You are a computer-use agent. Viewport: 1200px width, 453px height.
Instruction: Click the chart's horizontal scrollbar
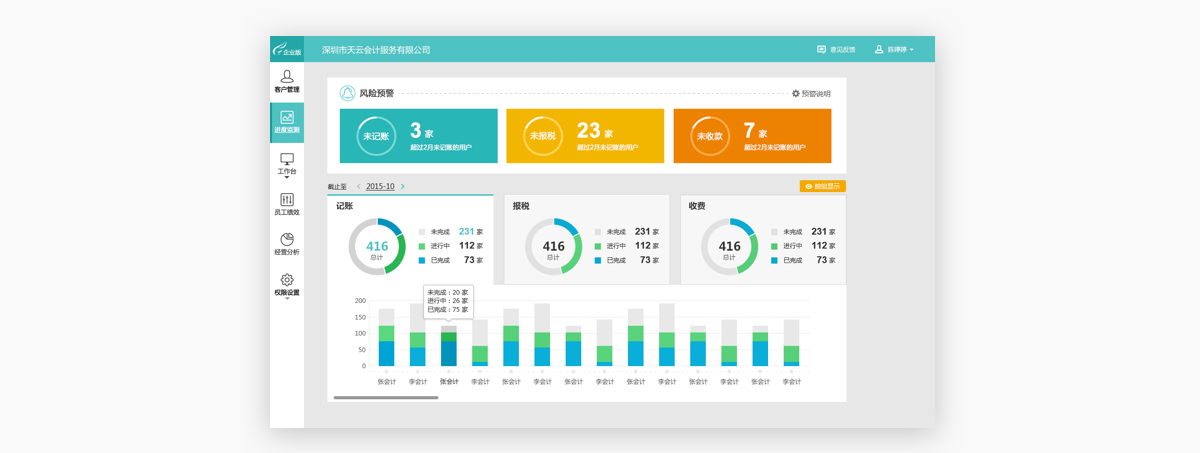pyautogui.click(x=386, y=398)
